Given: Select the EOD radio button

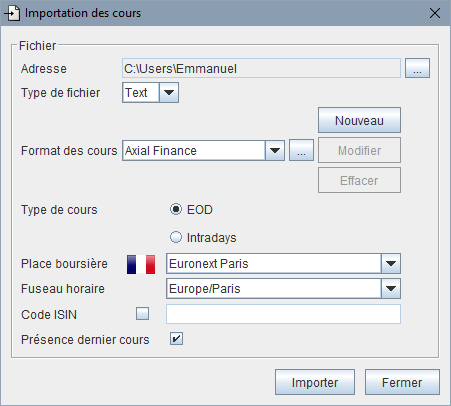Looking at the screenshot, I should click(176, 209).
